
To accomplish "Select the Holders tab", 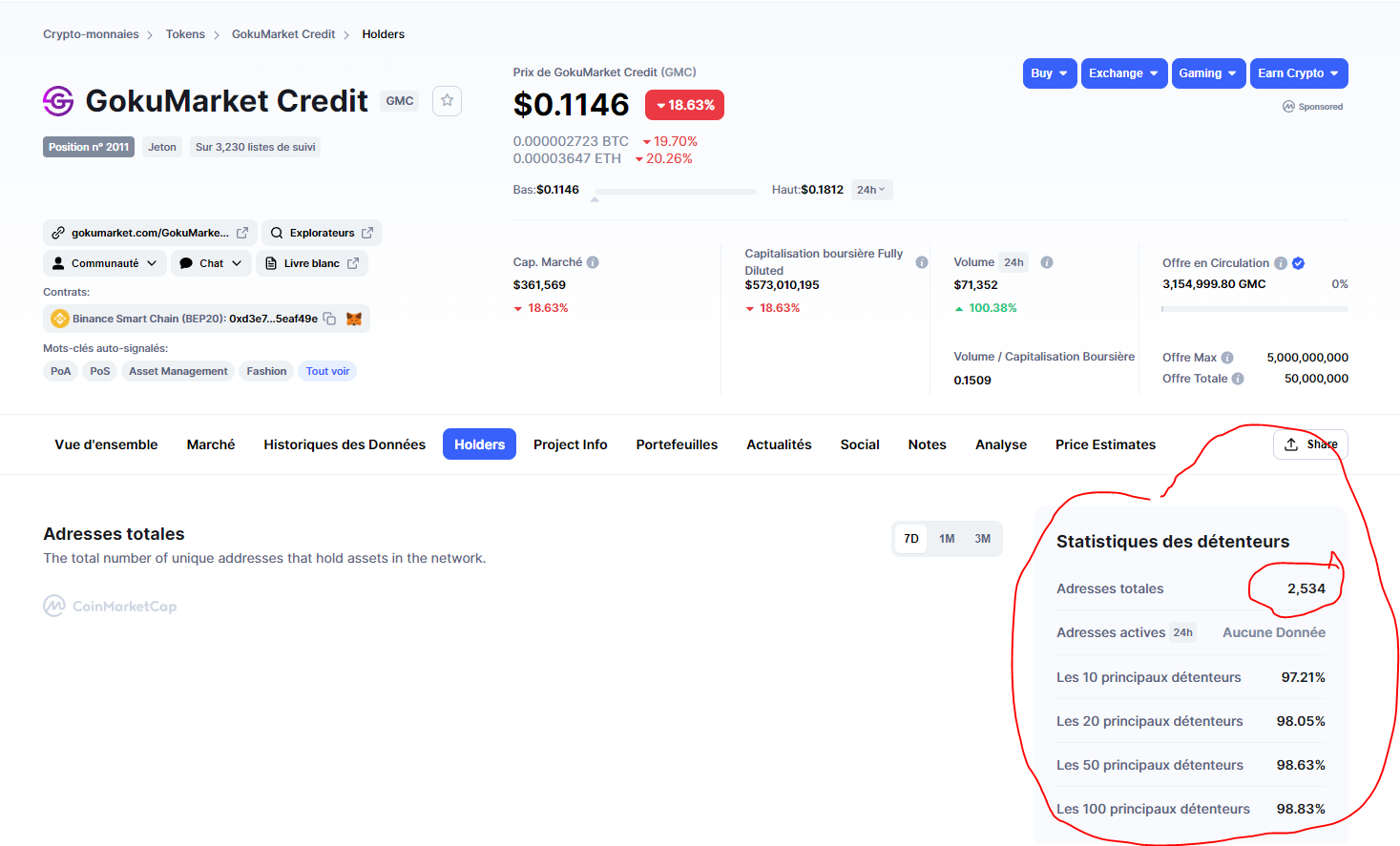I will click(479, 444).
